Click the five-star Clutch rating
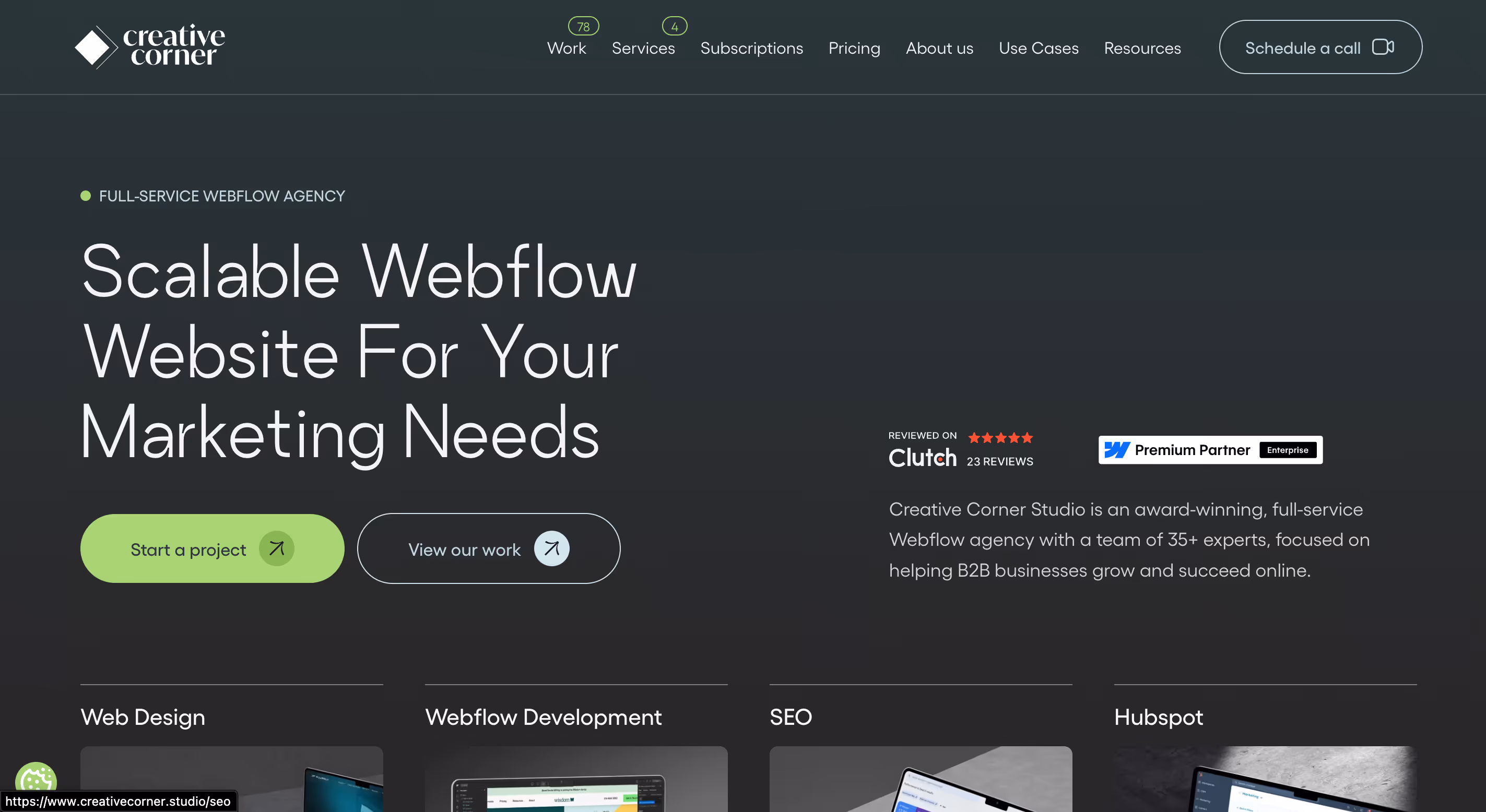The height and width of the screenshot is (812, 1486). [1000, 438]
